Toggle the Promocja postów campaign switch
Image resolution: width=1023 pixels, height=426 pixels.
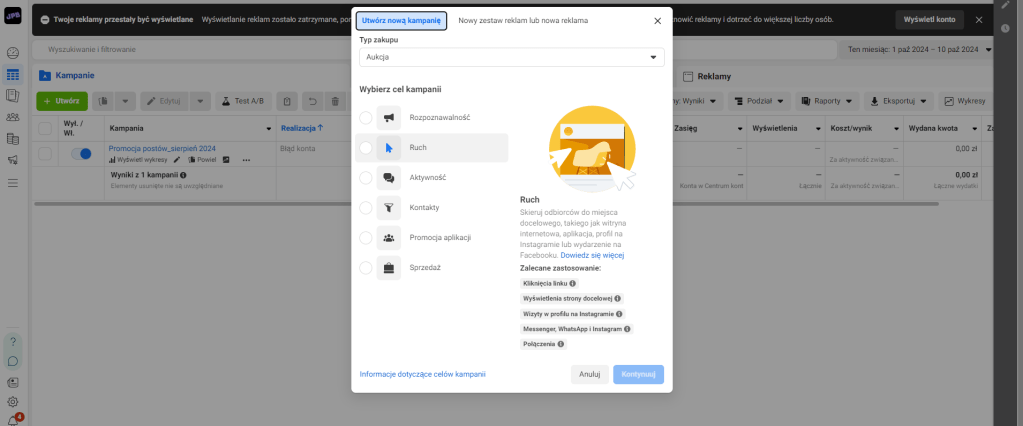(x=81, y=154)
